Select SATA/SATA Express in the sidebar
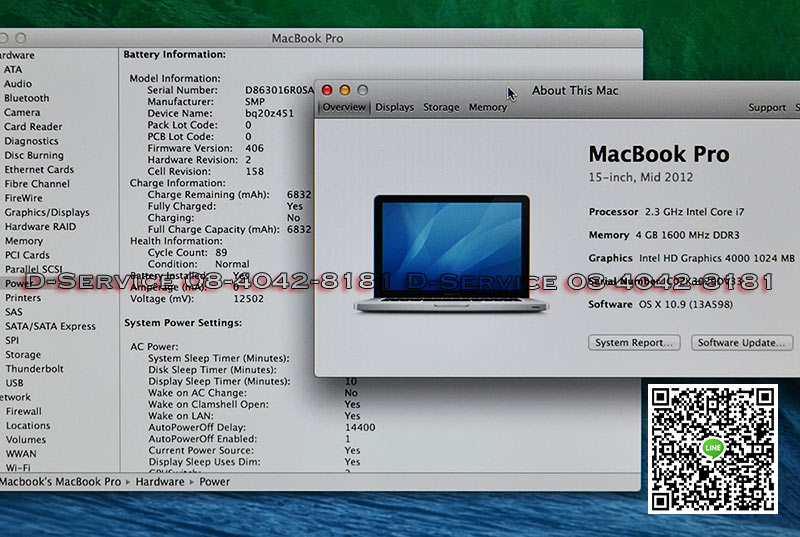800x537 pixels. point(51,326)
